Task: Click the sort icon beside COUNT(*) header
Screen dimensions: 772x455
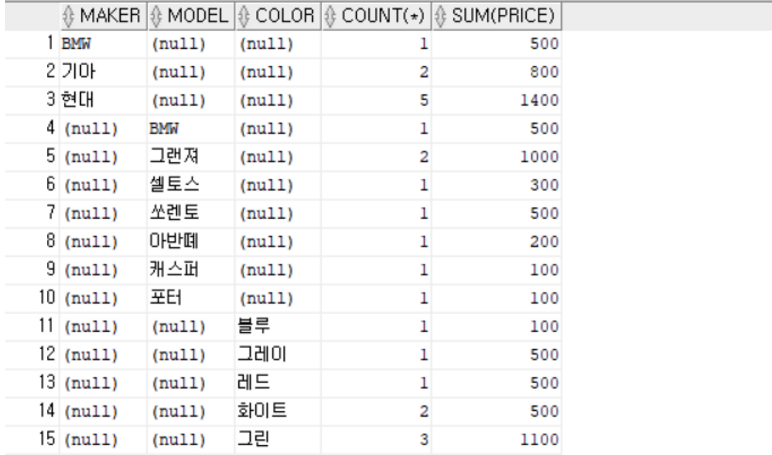Action: coord(330,16)
